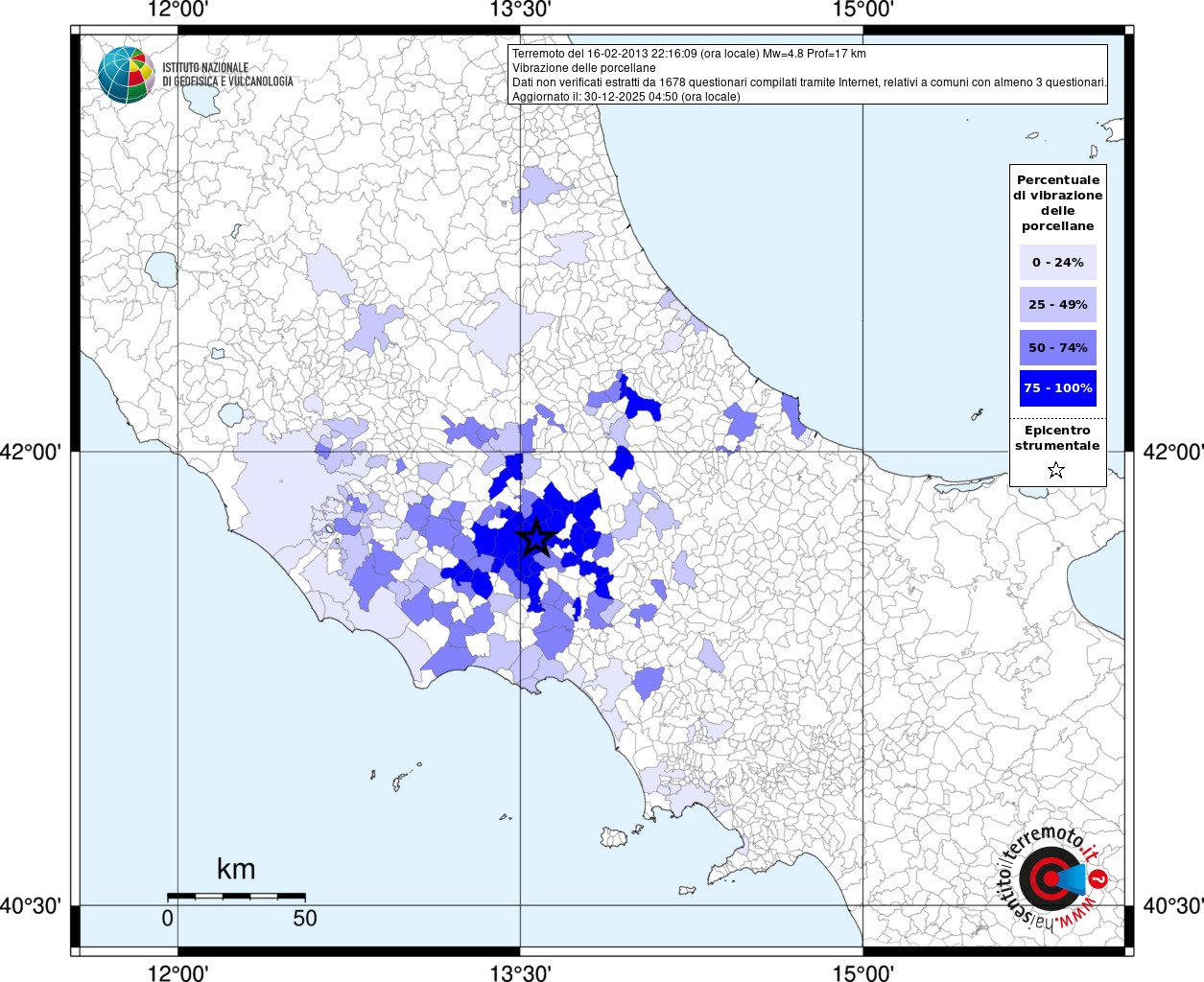Click the bottom 15°00' longitude label

point(862,972)
